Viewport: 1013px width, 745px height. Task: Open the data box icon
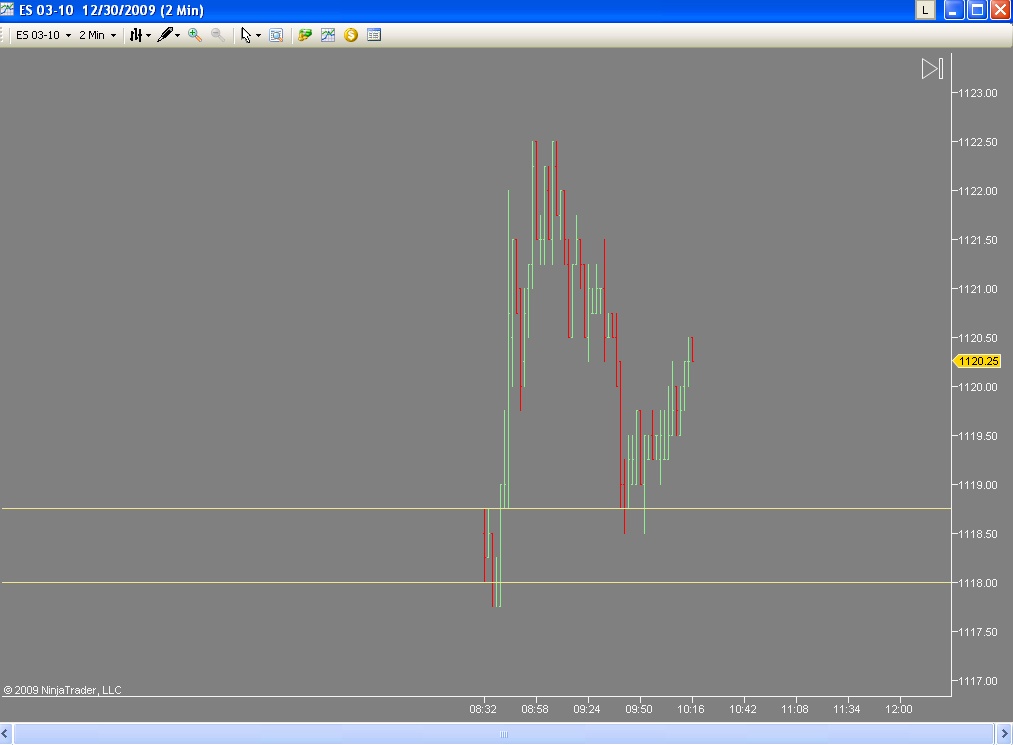[276, 35]
